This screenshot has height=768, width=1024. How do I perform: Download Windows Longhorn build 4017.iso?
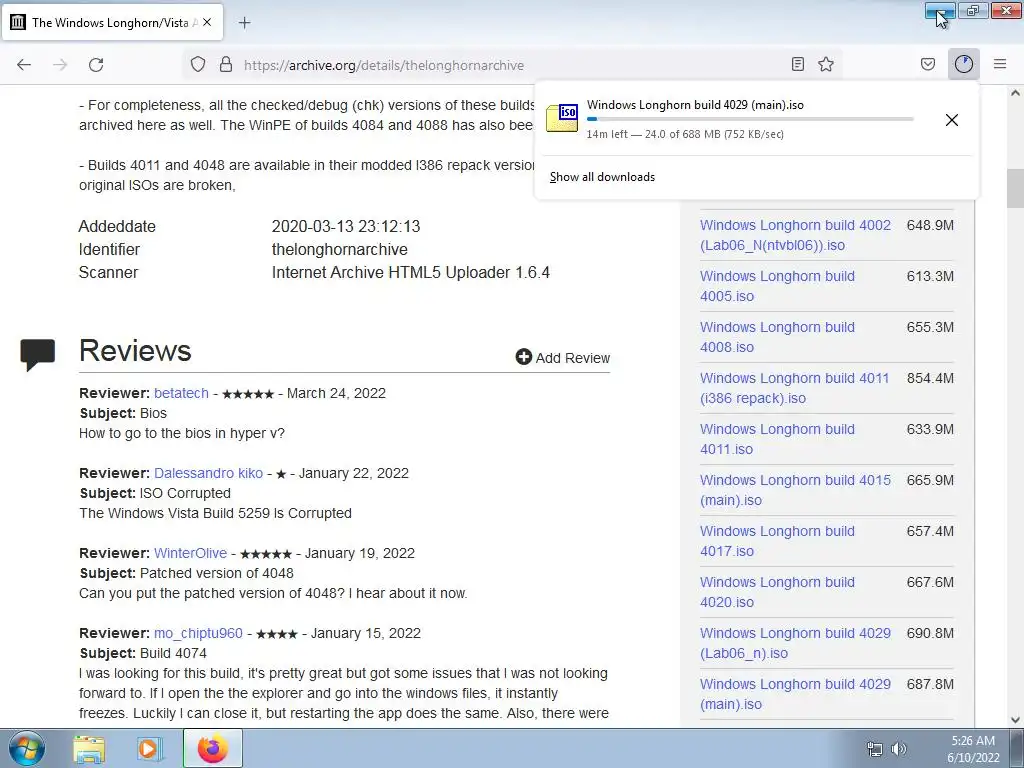(777, 541)
